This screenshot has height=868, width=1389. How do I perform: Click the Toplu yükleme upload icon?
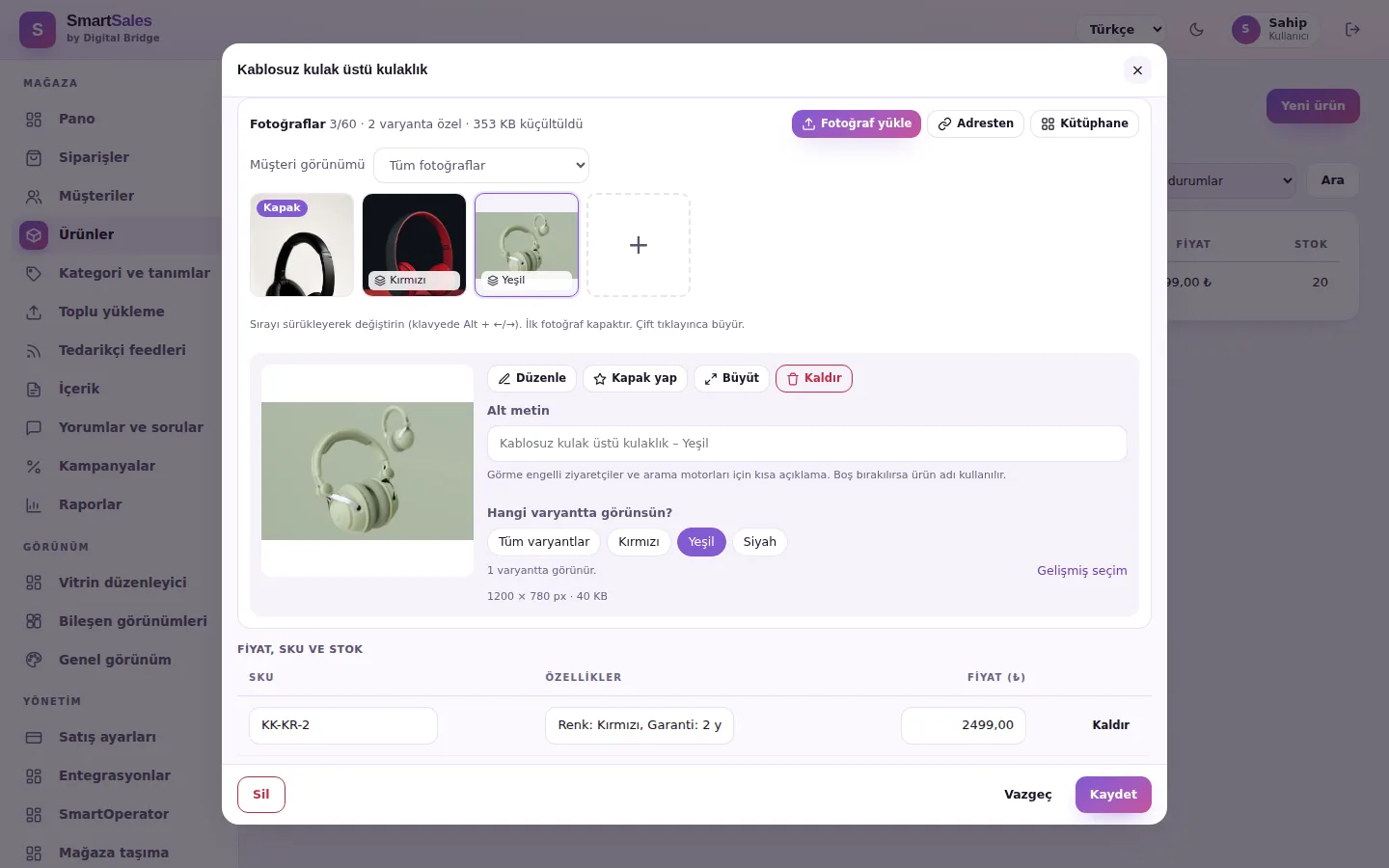point(34,312)
